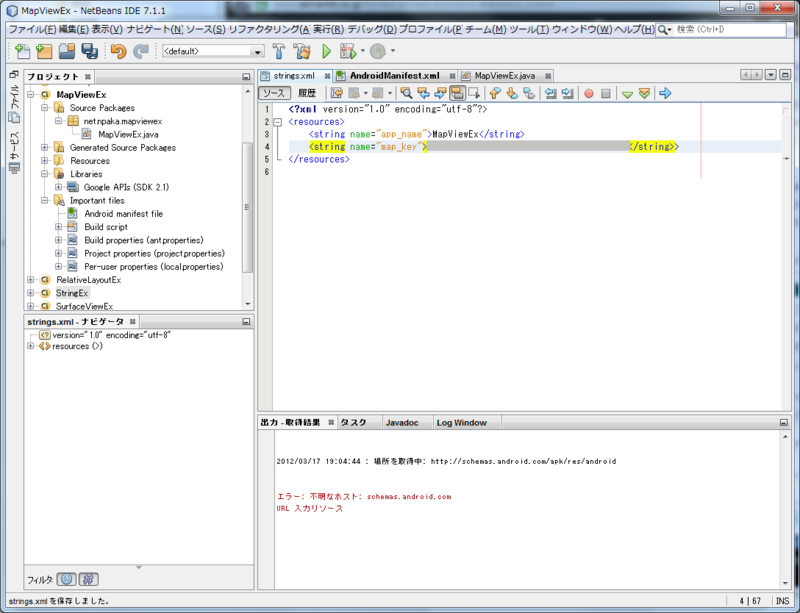Create a new file via toolbar icon
800x613 pixels.
[22, 51]
